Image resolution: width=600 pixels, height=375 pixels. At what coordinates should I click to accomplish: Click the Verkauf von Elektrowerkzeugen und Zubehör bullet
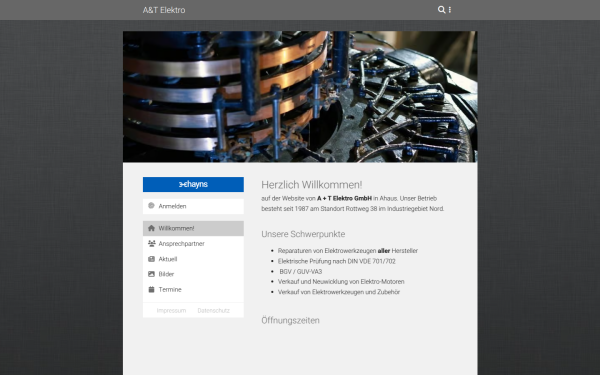[x=339, y=292]
